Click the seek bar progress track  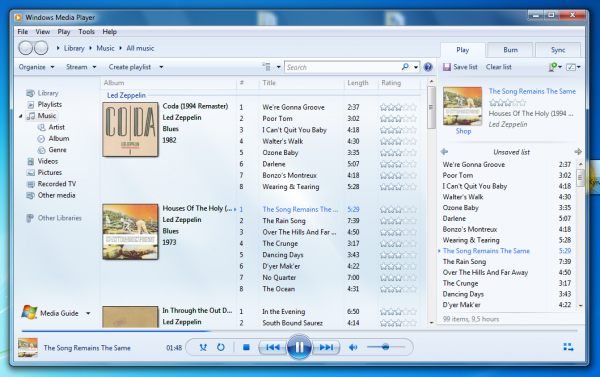[299, 331]
